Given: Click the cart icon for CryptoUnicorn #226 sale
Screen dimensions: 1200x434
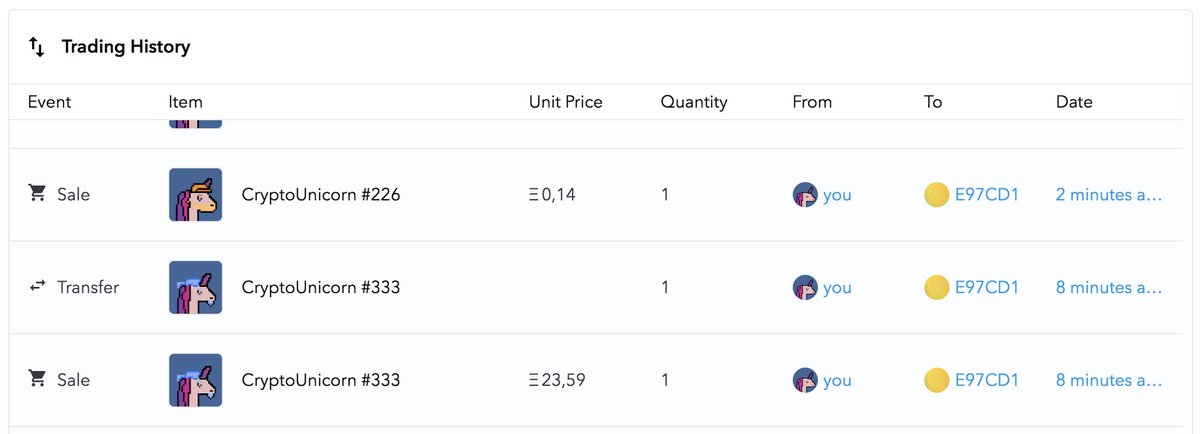Looking at the screenshot, I should (37, 194).
